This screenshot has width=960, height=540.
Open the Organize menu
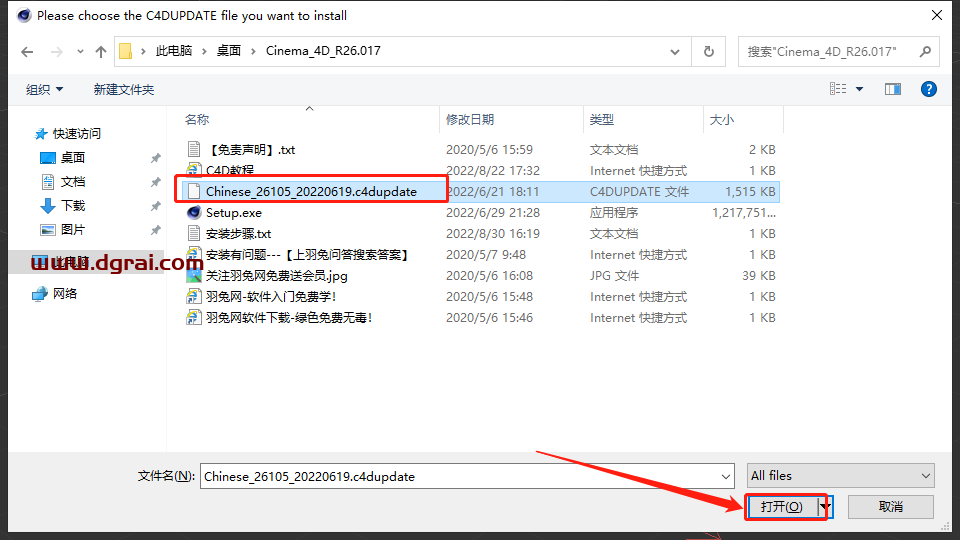click(x=44, y=89)
